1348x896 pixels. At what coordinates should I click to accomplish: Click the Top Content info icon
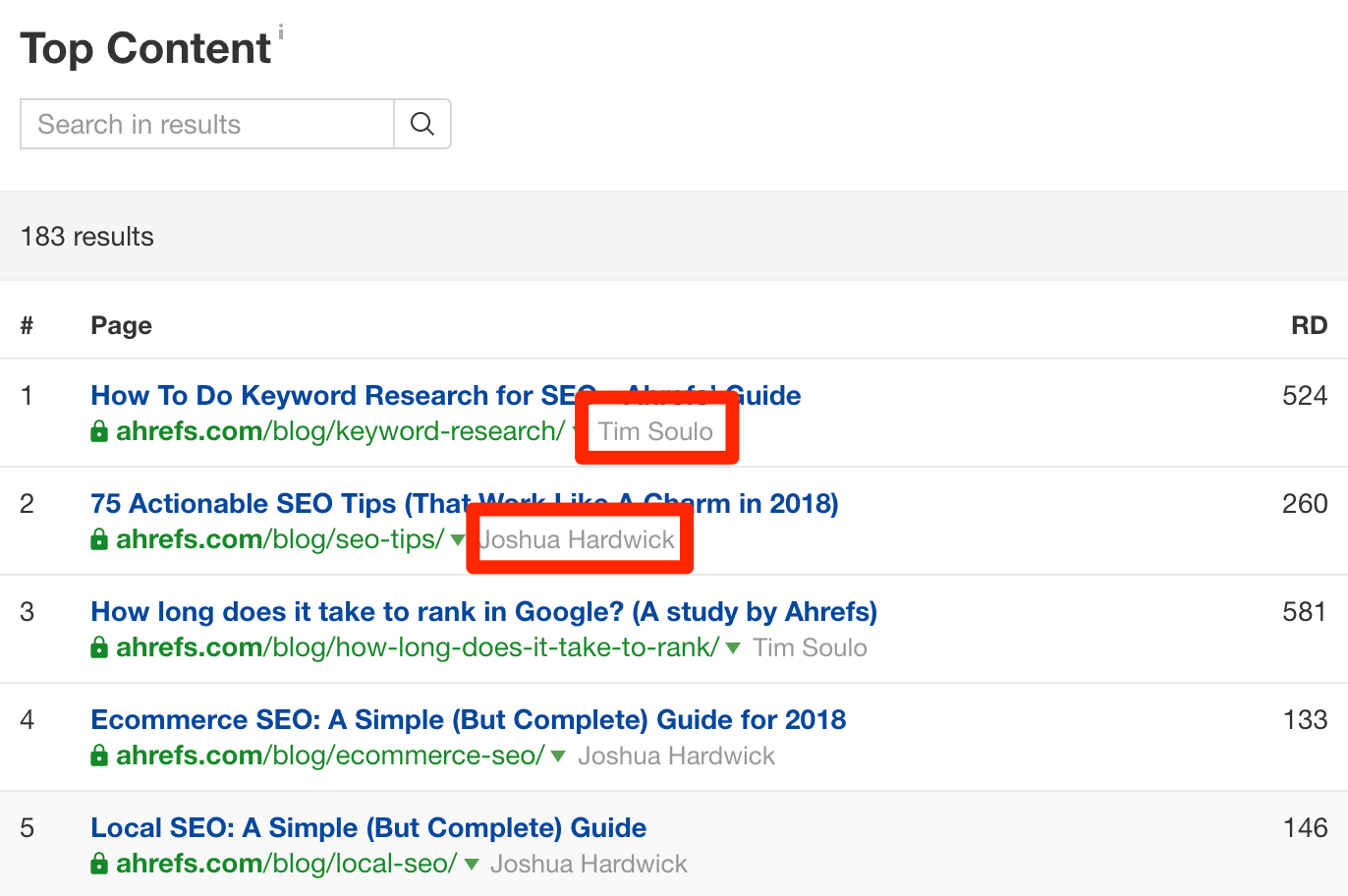pyautogui.click(x=281, y=32)
